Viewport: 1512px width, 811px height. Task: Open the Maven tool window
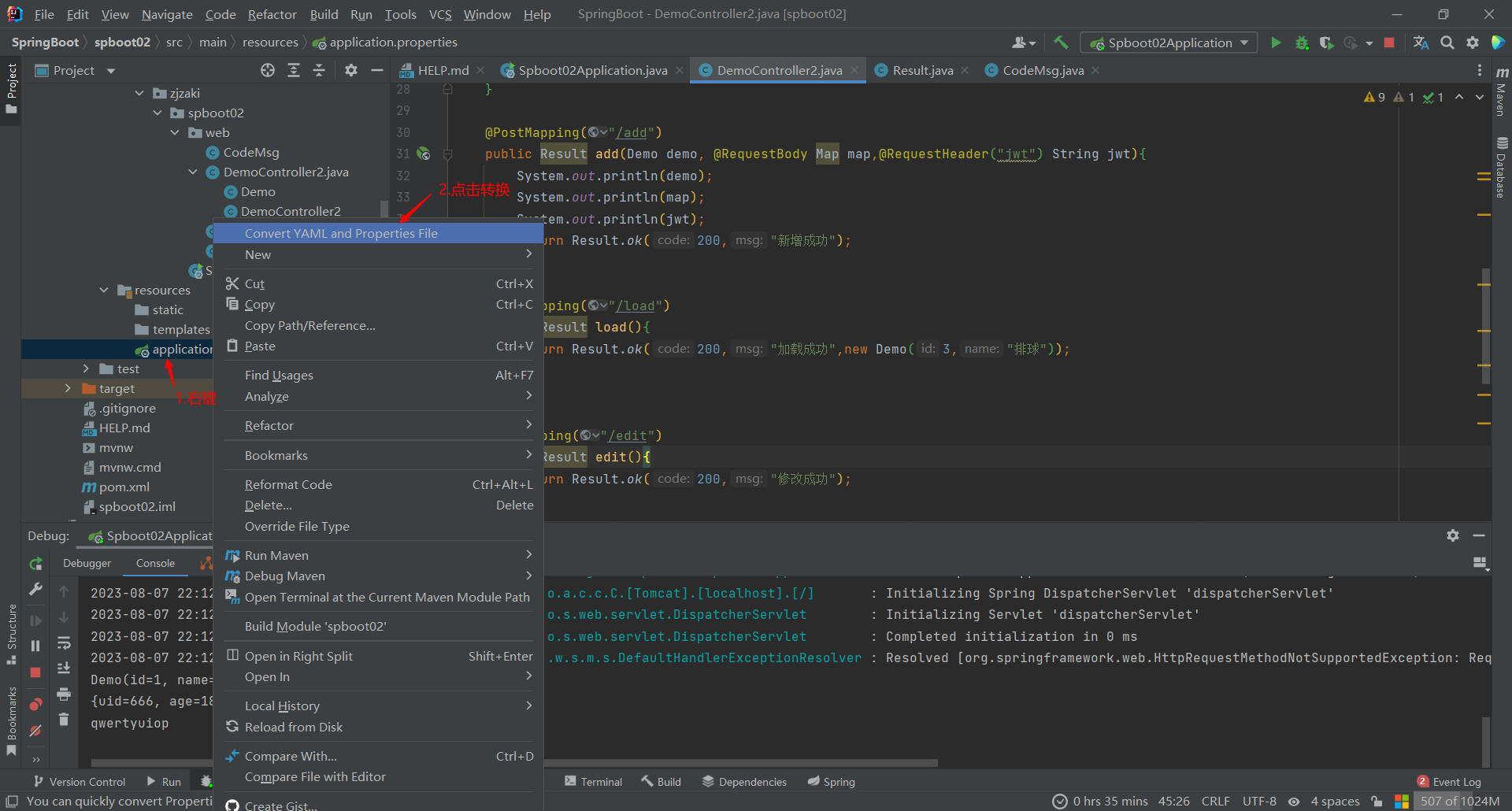pyautogui.click(x=1501, y=92)
